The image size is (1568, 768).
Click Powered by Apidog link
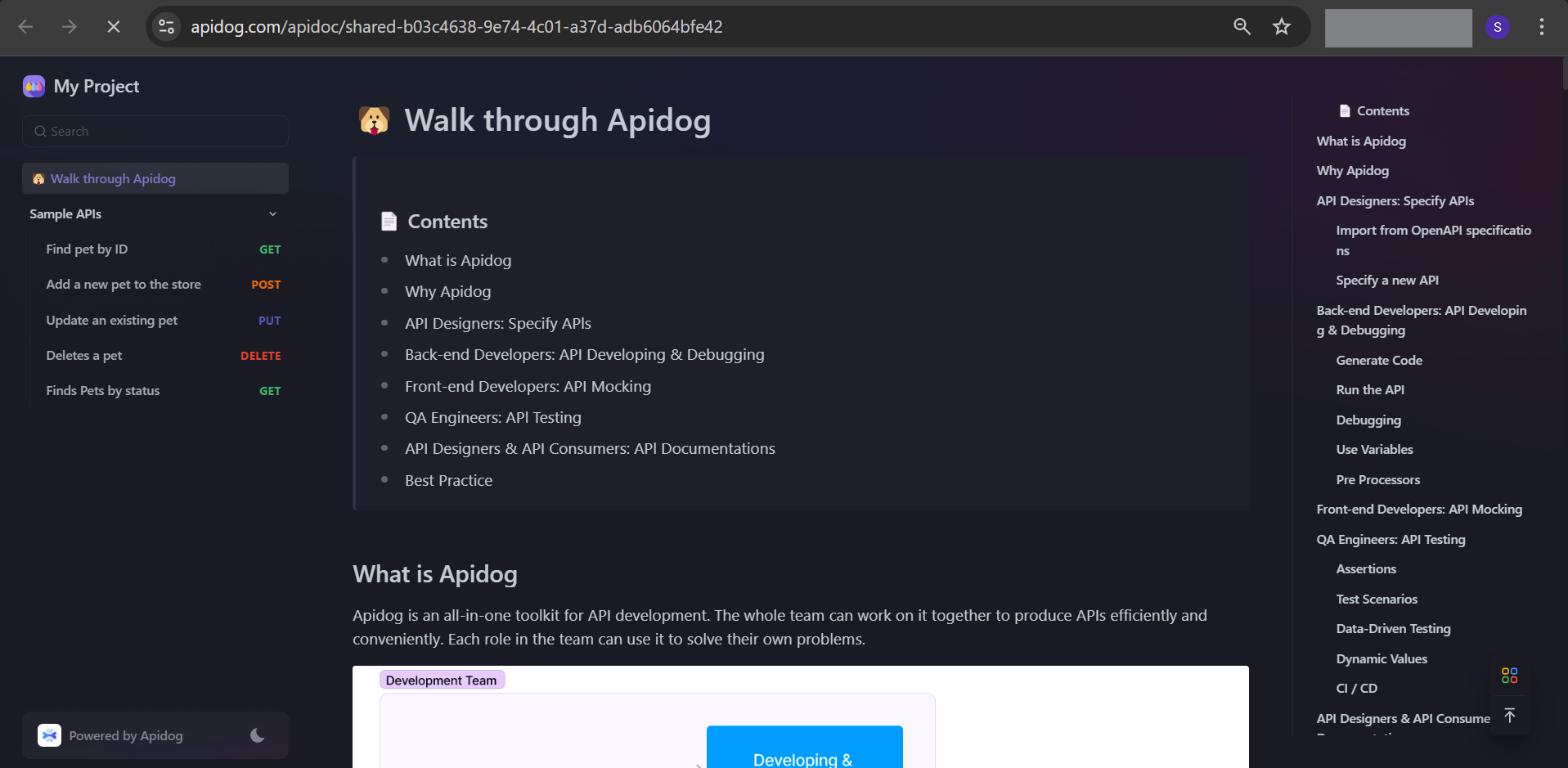click(126, 735)
